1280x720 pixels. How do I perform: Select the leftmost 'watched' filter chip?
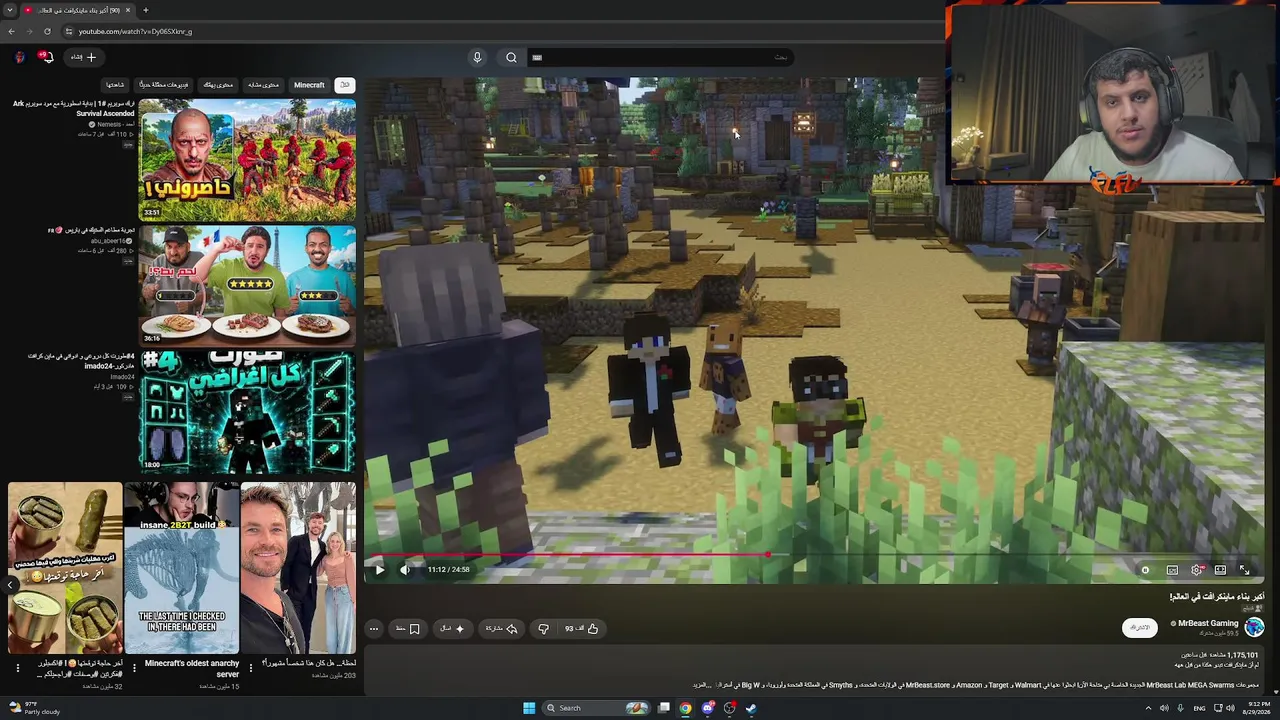(x=115, y=85)
